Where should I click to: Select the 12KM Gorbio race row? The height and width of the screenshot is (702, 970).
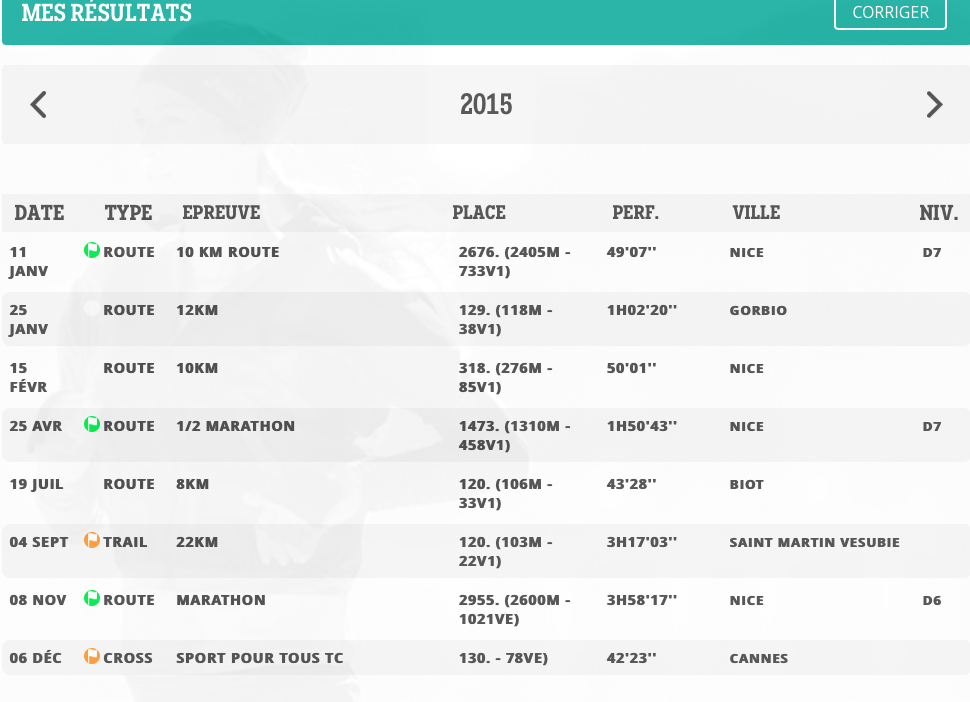[197, 311]
